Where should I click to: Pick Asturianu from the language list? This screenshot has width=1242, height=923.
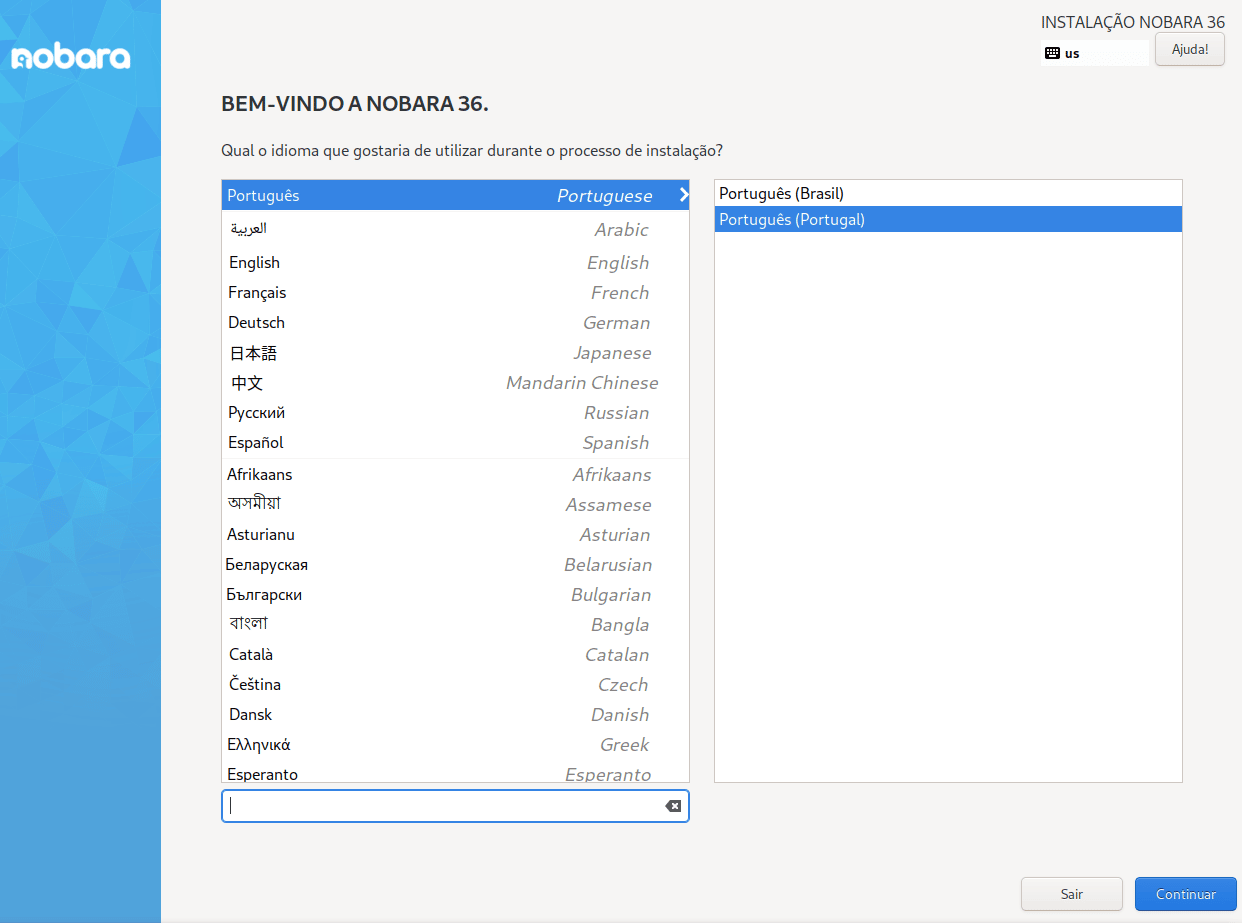point(455,534)
